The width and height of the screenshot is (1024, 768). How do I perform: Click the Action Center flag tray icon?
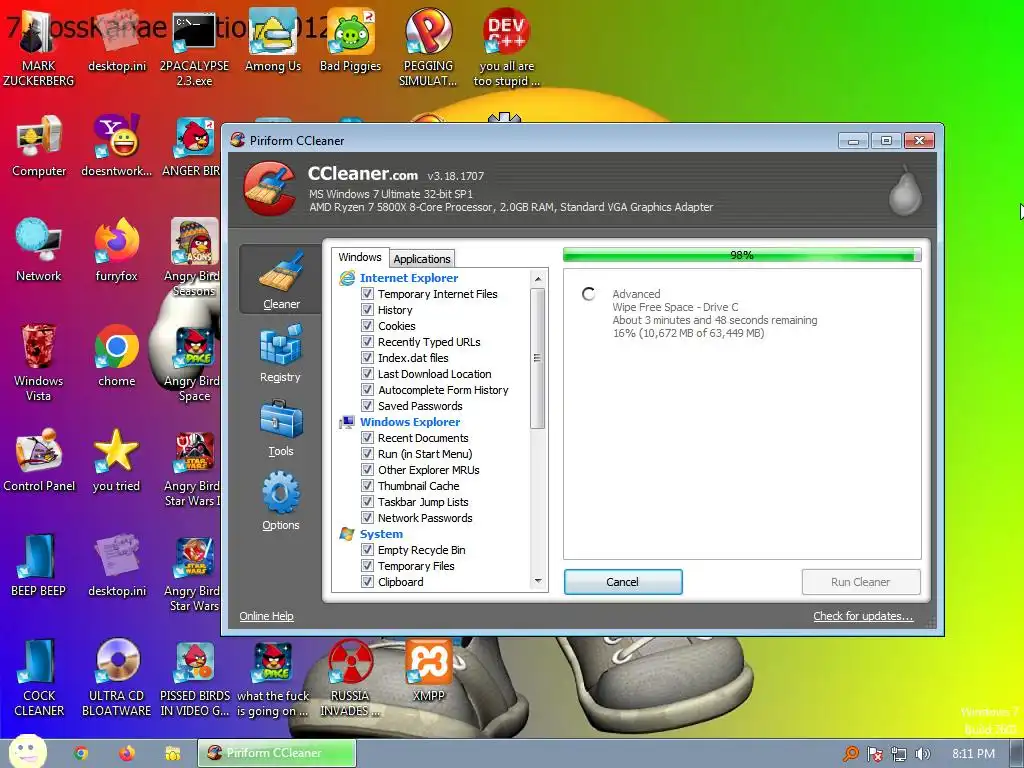coord(874,754)
